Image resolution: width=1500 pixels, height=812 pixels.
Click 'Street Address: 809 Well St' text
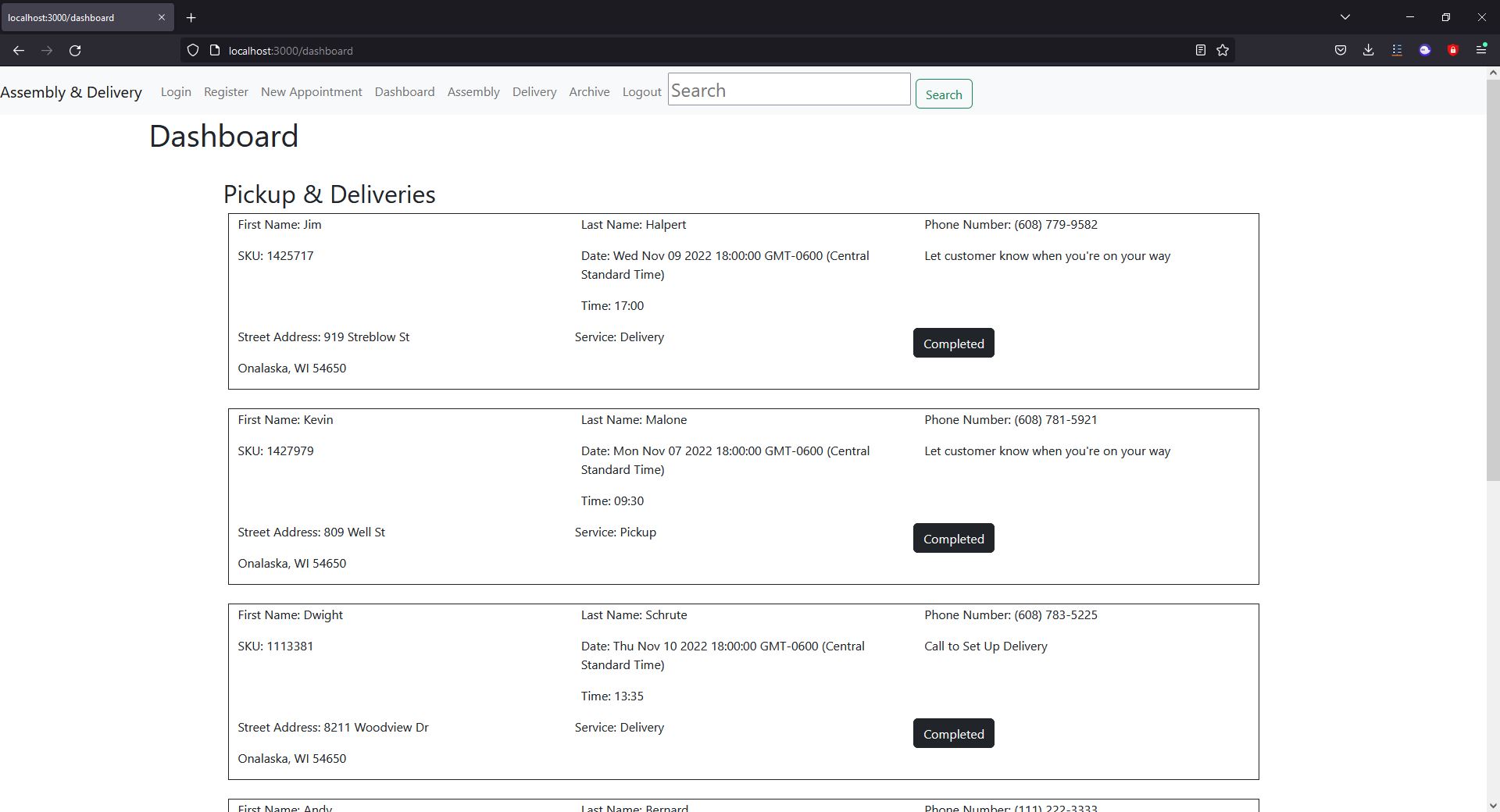click(311, 532)
